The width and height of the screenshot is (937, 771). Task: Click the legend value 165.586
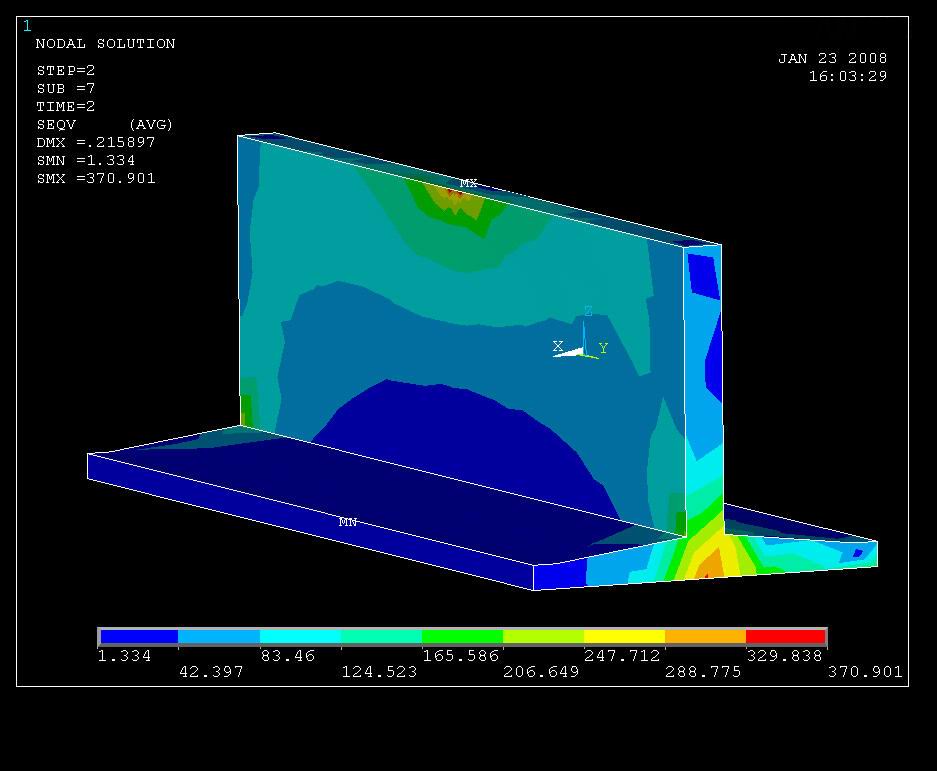(x=461, y=656)
